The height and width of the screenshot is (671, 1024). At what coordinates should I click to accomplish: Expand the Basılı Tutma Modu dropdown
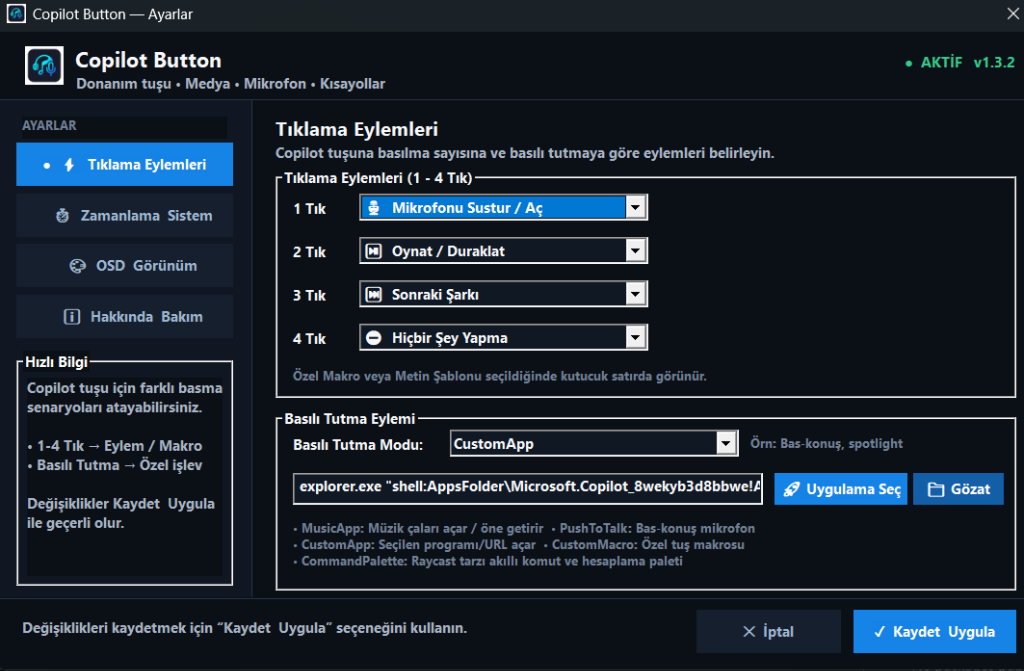(x=594, y=444)
